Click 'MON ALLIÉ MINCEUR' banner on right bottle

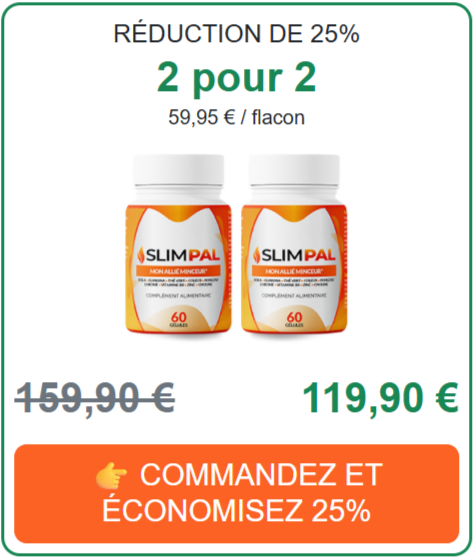click(294, 271)
